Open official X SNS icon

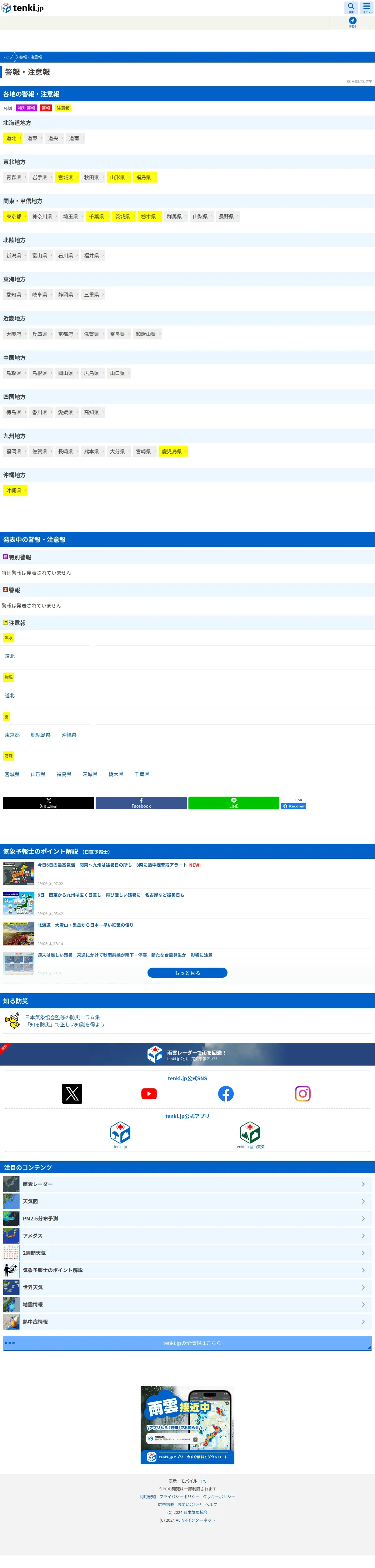72,1094
